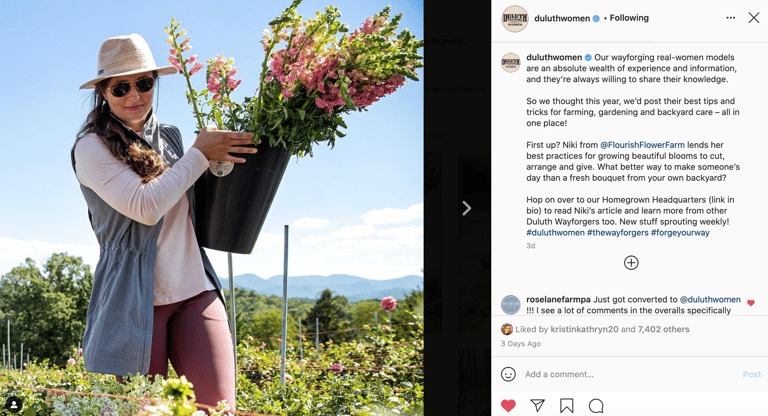Open the three-dots more options menu
Image resolution: width=768 pixels, height=416 pixels.
coord(730,18)
